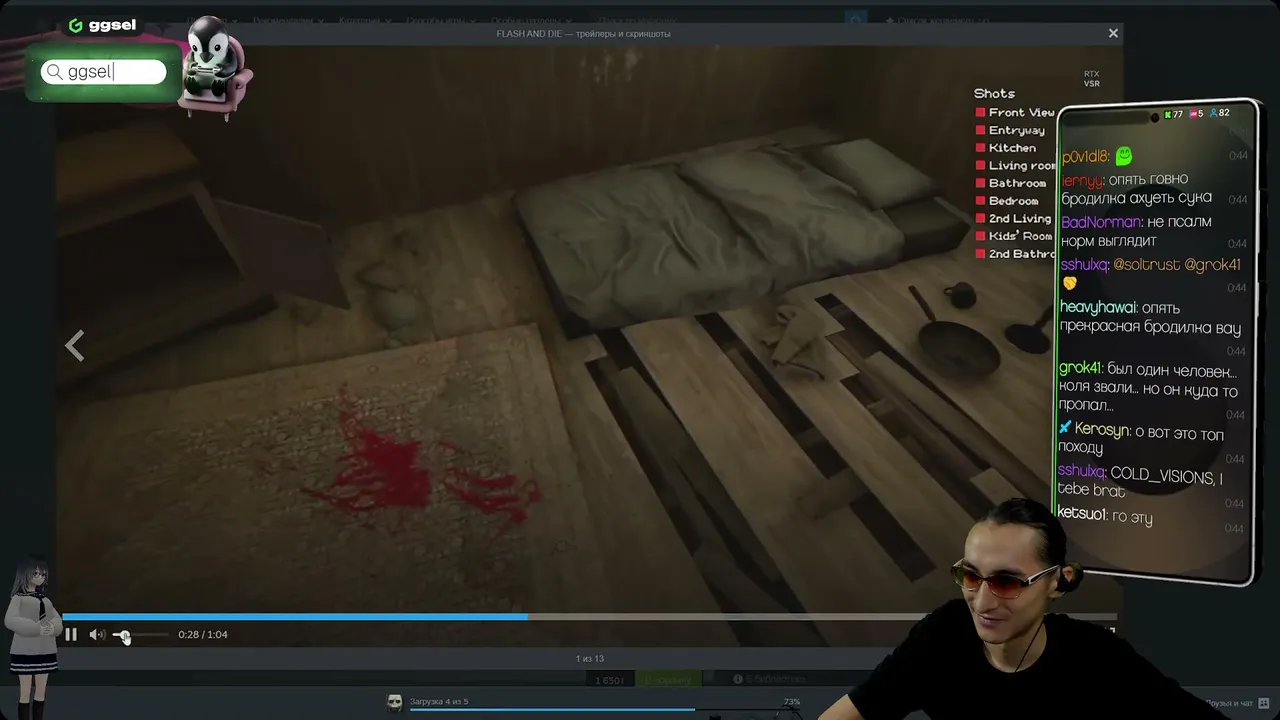1280x720 pixels.
Task: Click the badge icon beside Kerosyn
Action: tap(1065, 428)
